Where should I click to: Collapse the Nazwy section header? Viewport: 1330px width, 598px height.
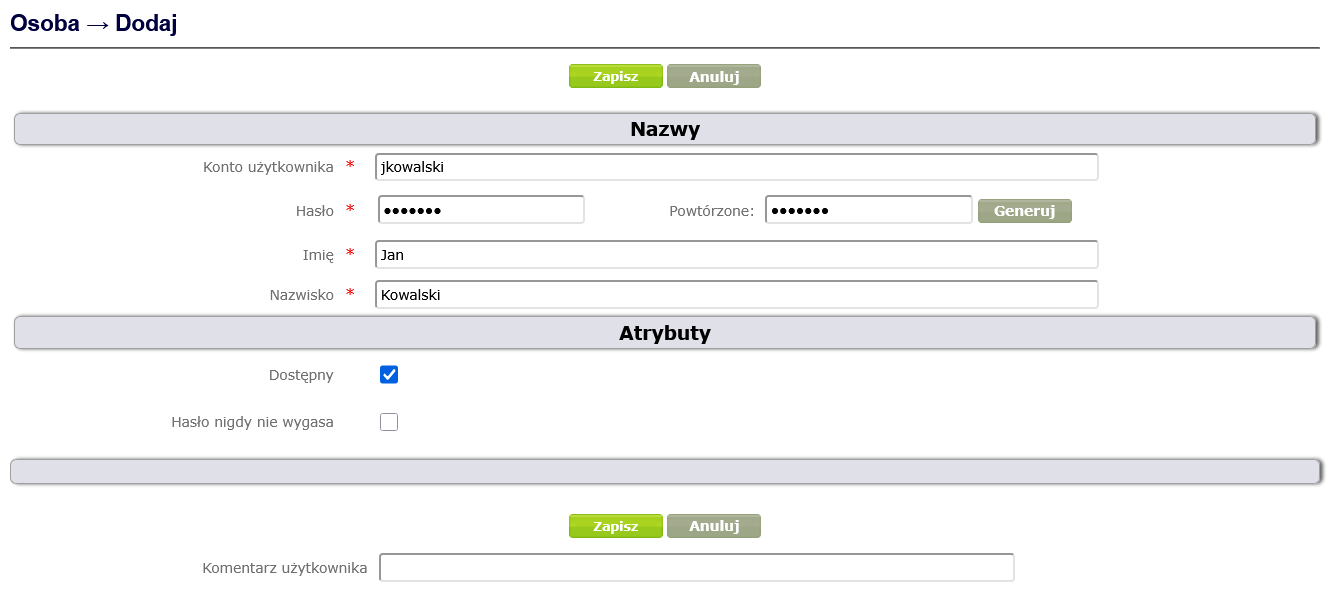click(664, 129)
